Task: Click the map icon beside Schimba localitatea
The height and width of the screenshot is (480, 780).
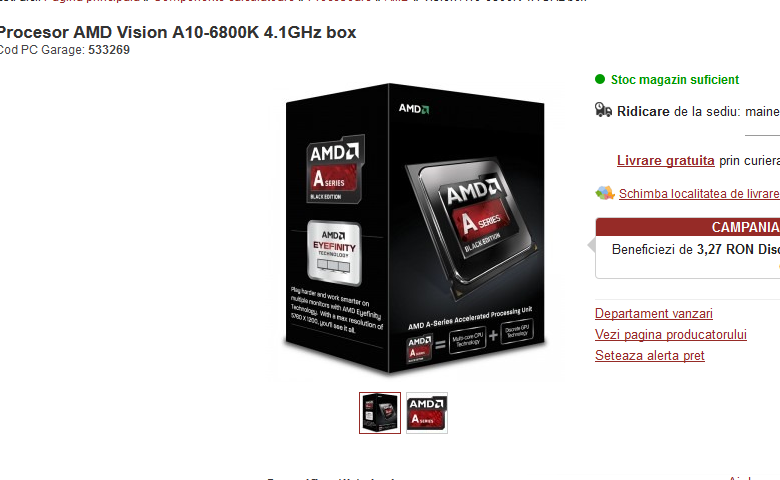Action: point(605,193)
